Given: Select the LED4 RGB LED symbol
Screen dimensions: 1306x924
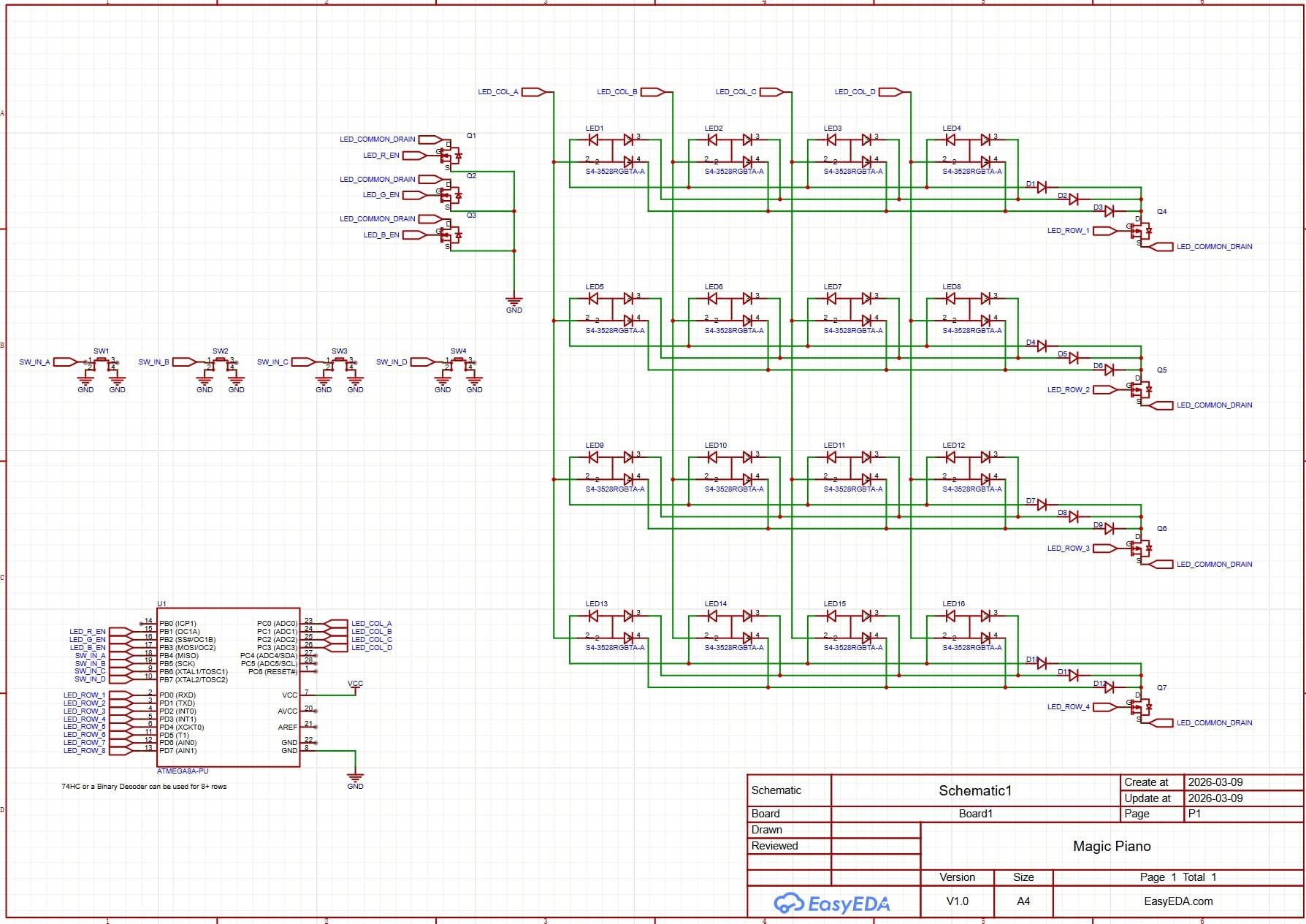Looking at the screenshot, I should [970, 150].
